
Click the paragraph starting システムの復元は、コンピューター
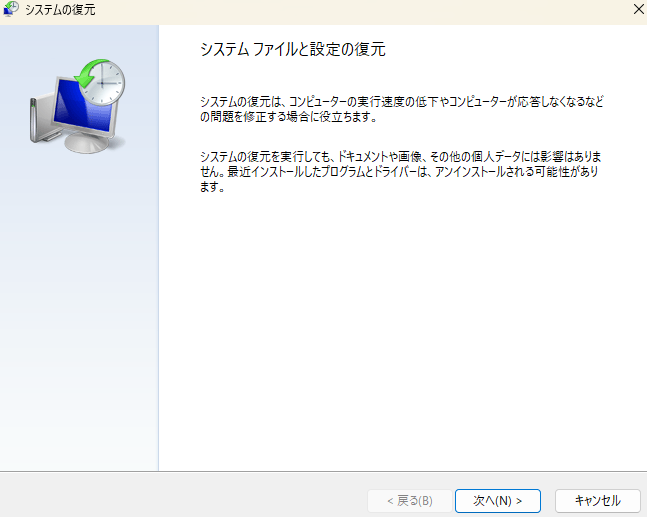pyautogui.click(x=402, y=109)
